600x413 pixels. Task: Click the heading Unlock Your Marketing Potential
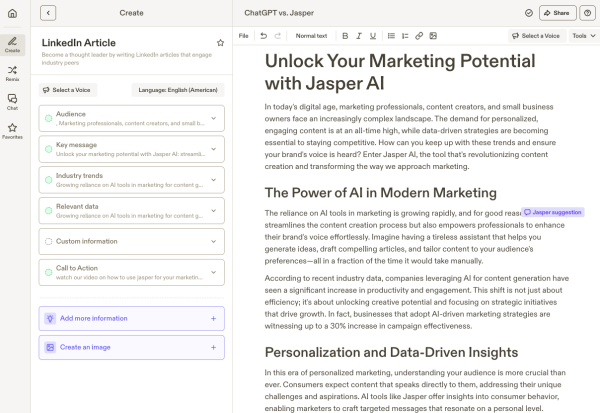[400, 72]
